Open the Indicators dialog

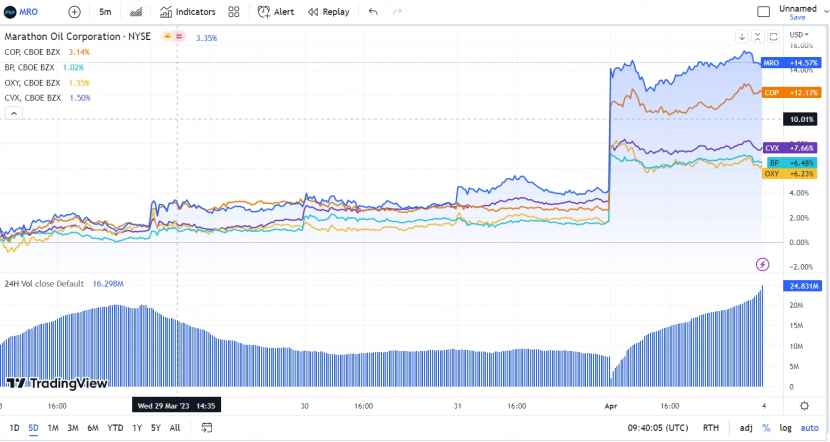tap(188, 12)
